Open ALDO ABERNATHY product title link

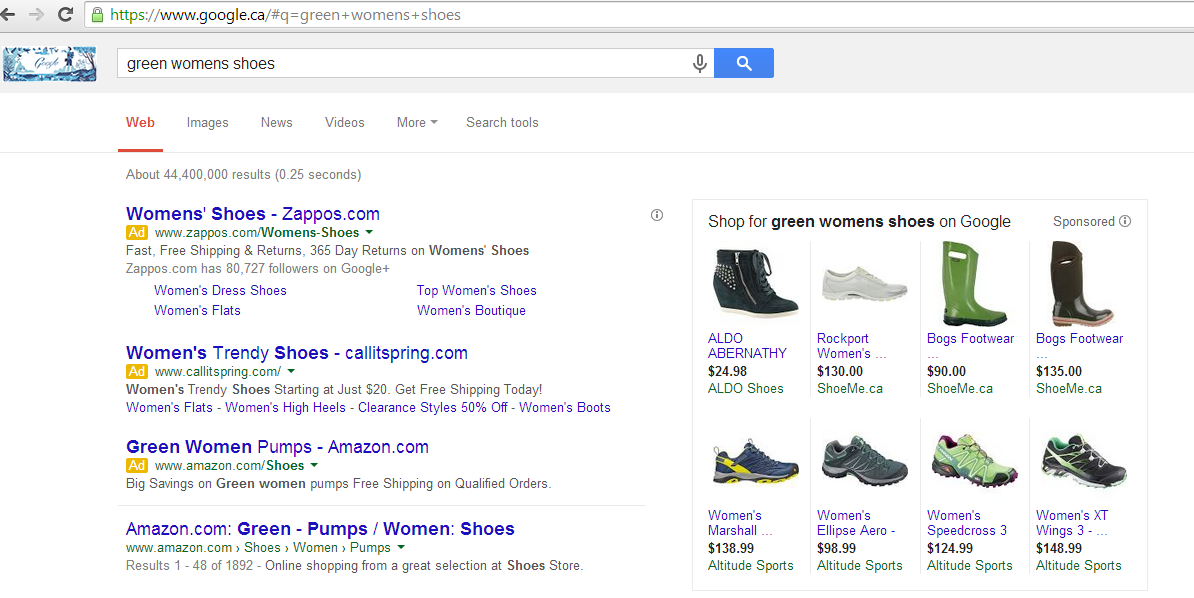point(747,346)
